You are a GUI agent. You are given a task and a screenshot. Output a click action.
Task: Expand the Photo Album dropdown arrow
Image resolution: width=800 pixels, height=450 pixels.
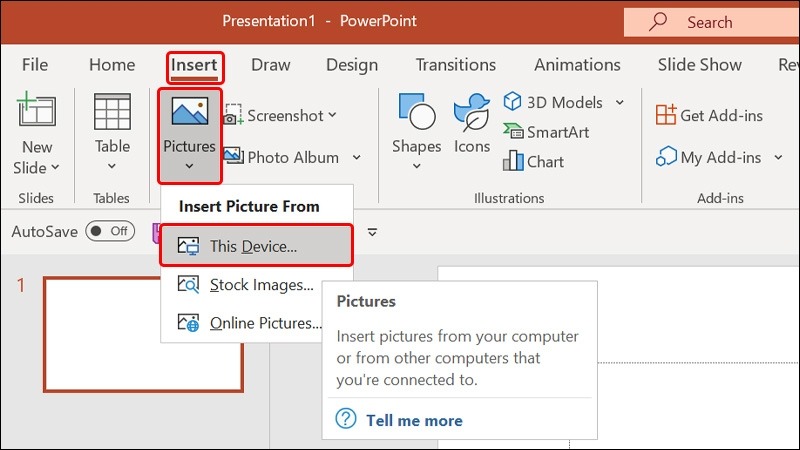pyautogui.click(x=357, y=158)
